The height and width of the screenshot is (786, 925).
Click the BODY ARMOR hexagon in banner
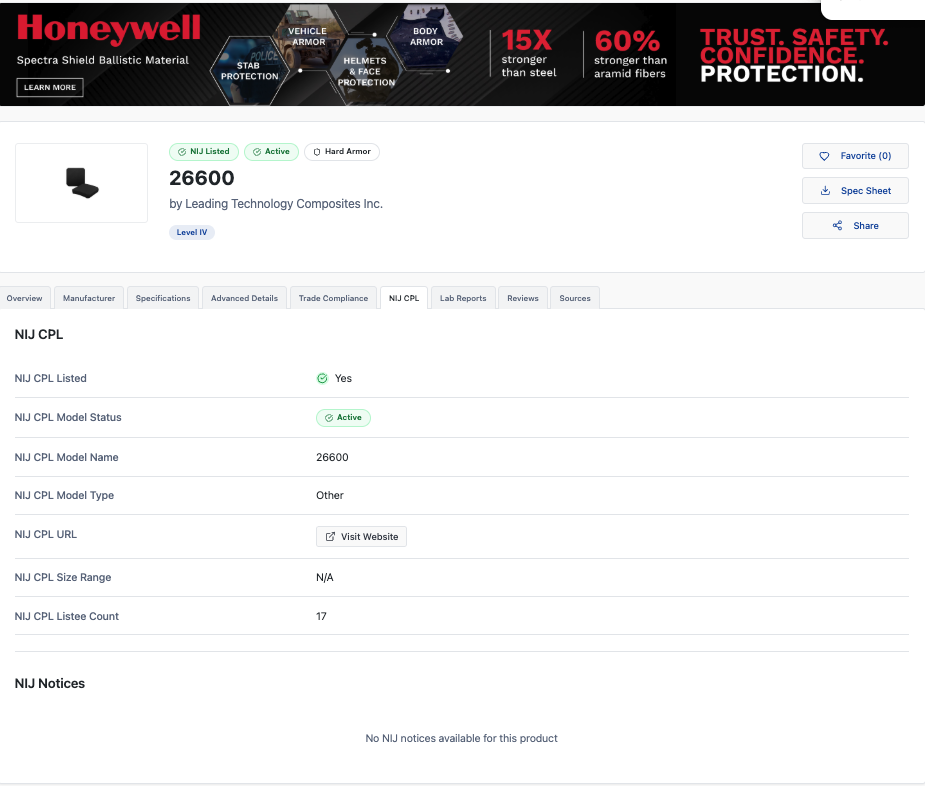[x=425, y=37]
